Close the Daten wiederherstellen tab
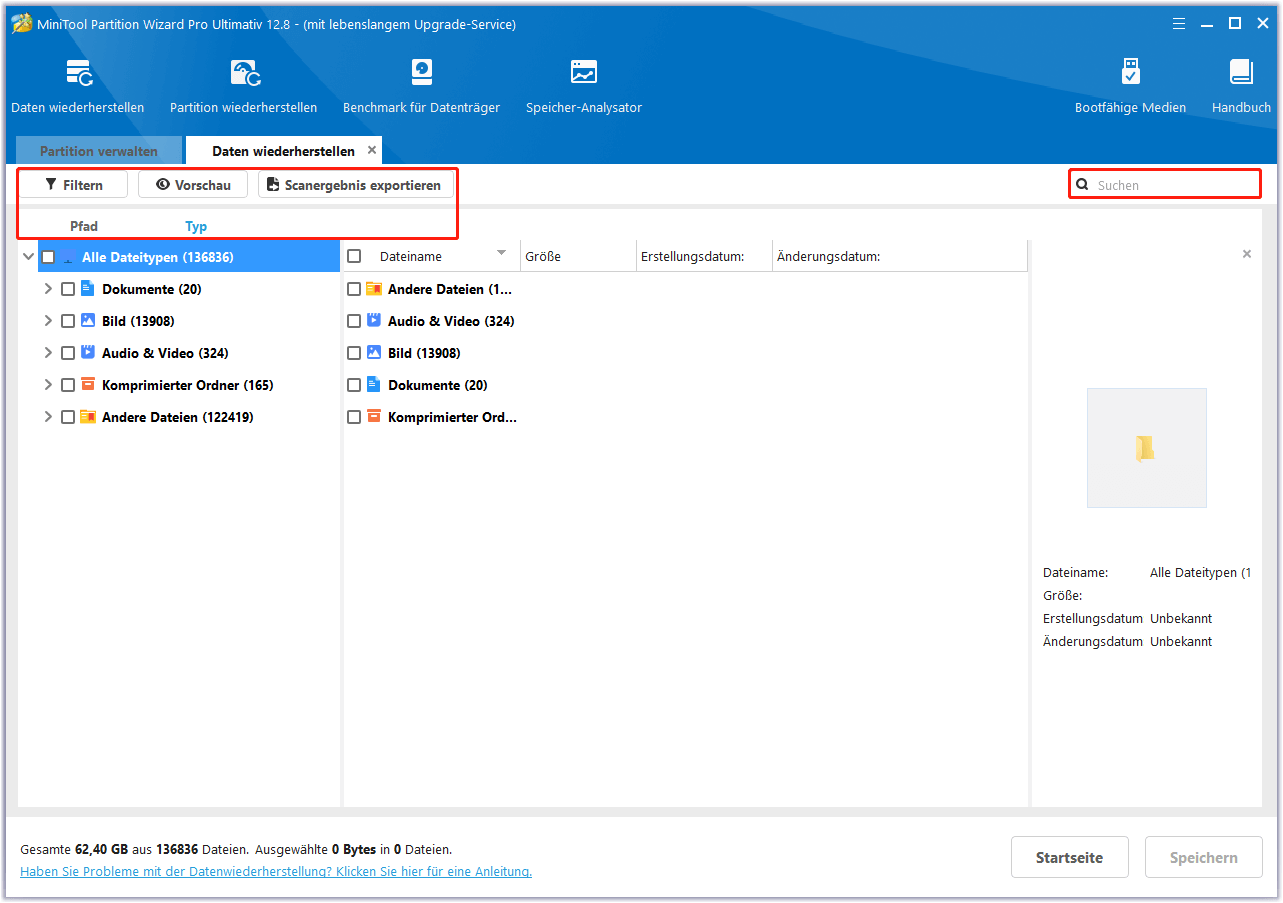The width and height of the screenshot is (1283, 903). click(x=372, y=150)
